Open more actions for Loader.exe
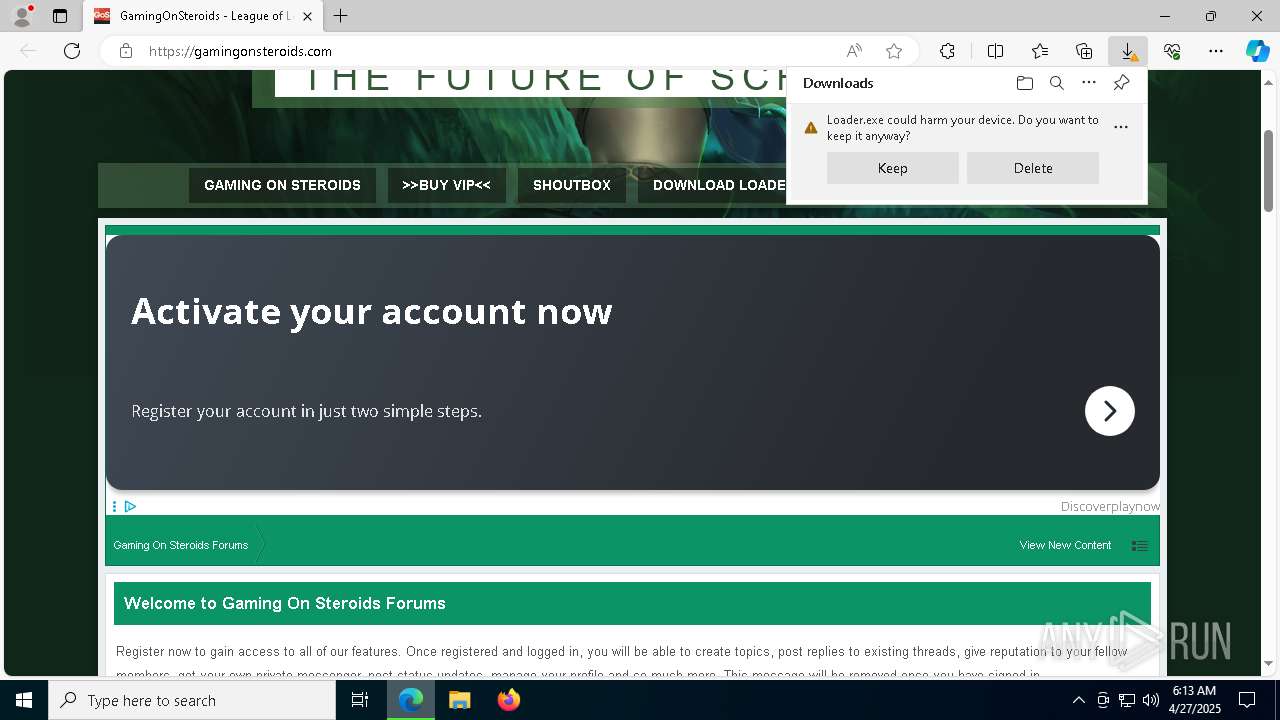Image resolution: width=1280 pixels, height=720 pixels. (x=1121, y=127)
